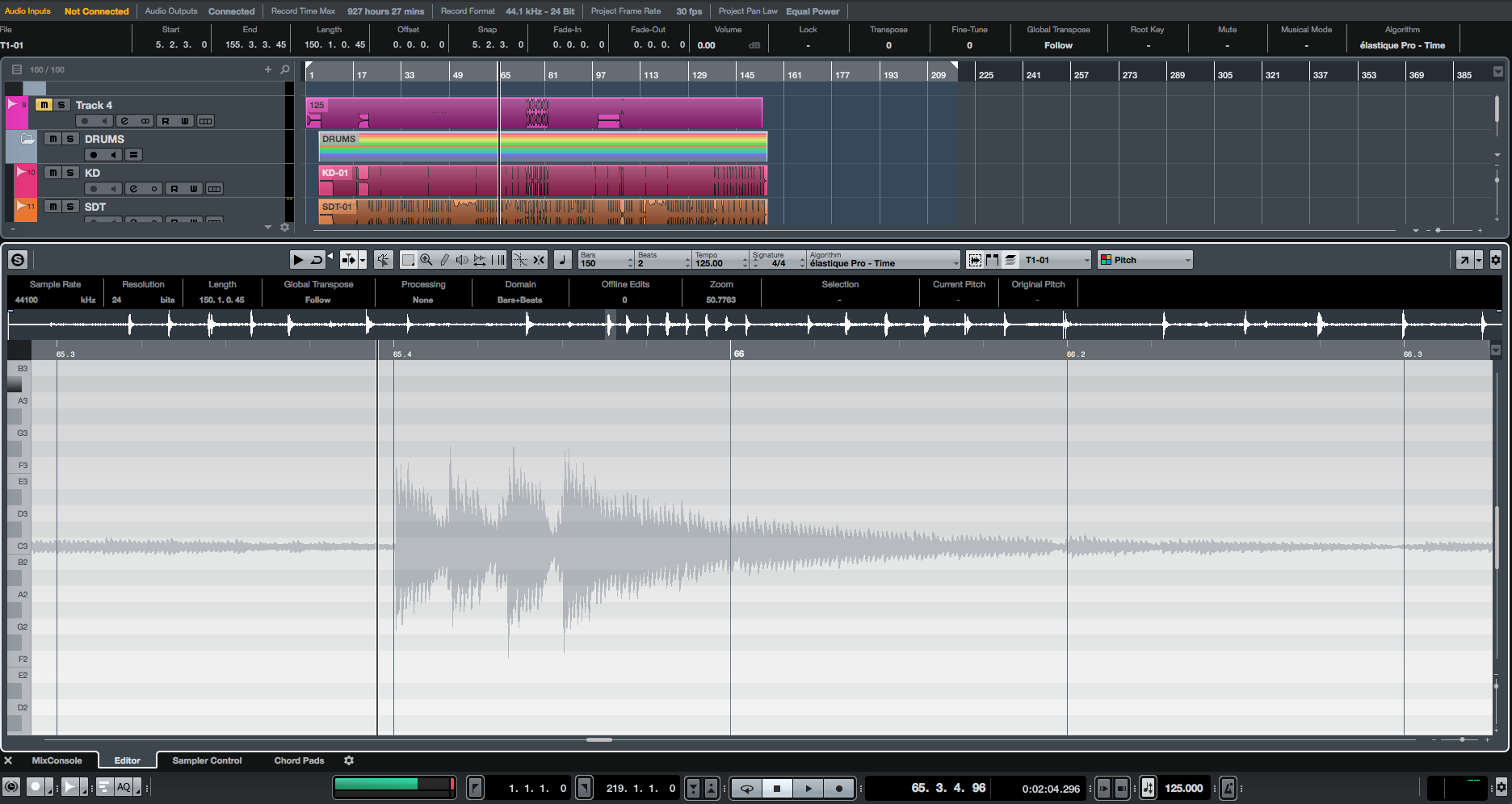Toggle the tempo track button
The image size is (1512, 804).
coord(1148,789)
